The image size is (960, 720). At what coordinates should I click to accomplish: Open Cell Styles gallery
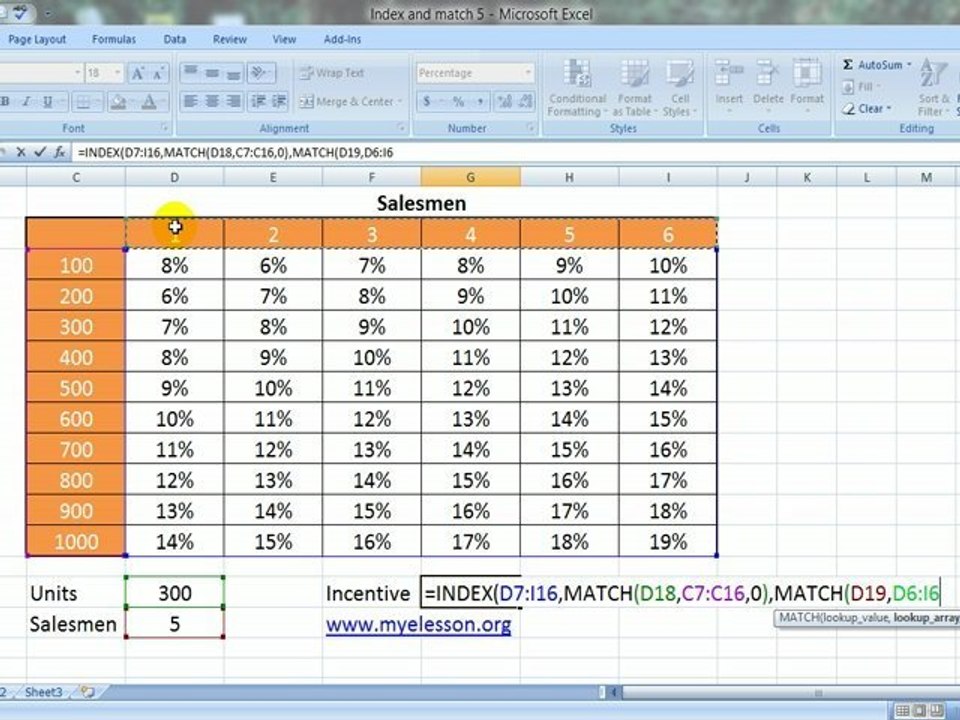point(678,88)
